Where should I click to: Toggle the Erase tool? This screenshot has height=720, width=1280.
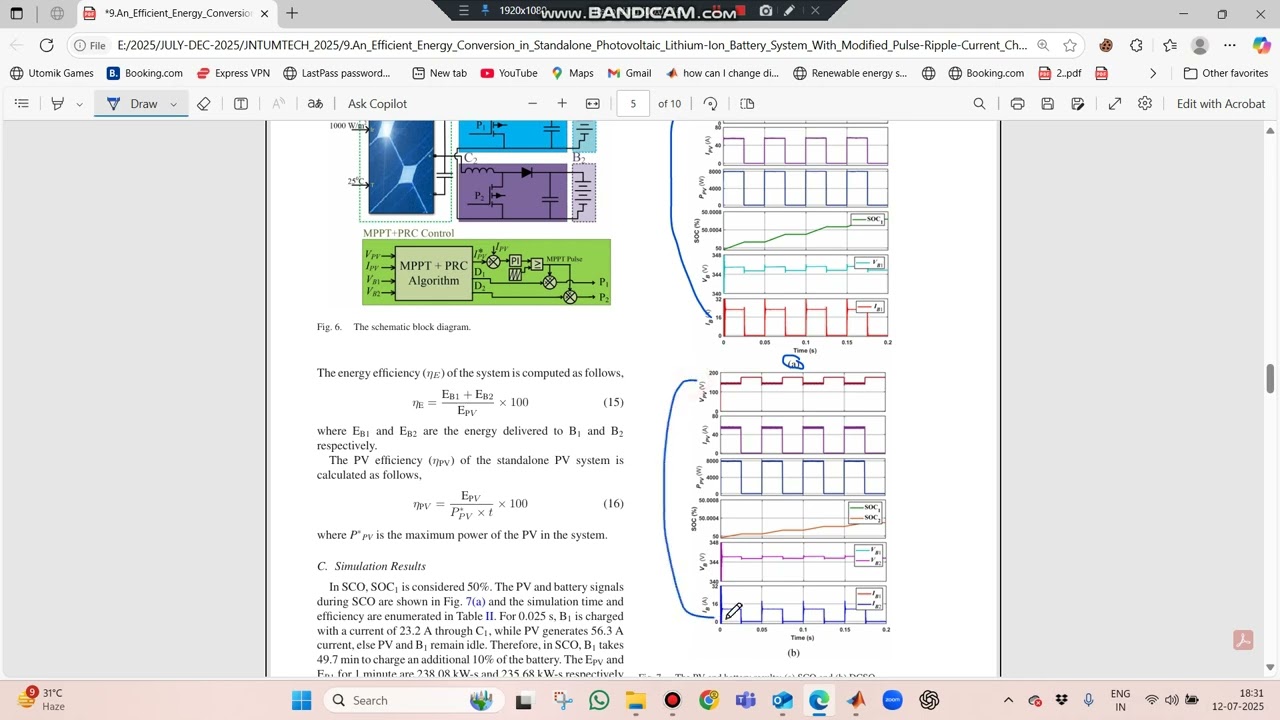204,104
